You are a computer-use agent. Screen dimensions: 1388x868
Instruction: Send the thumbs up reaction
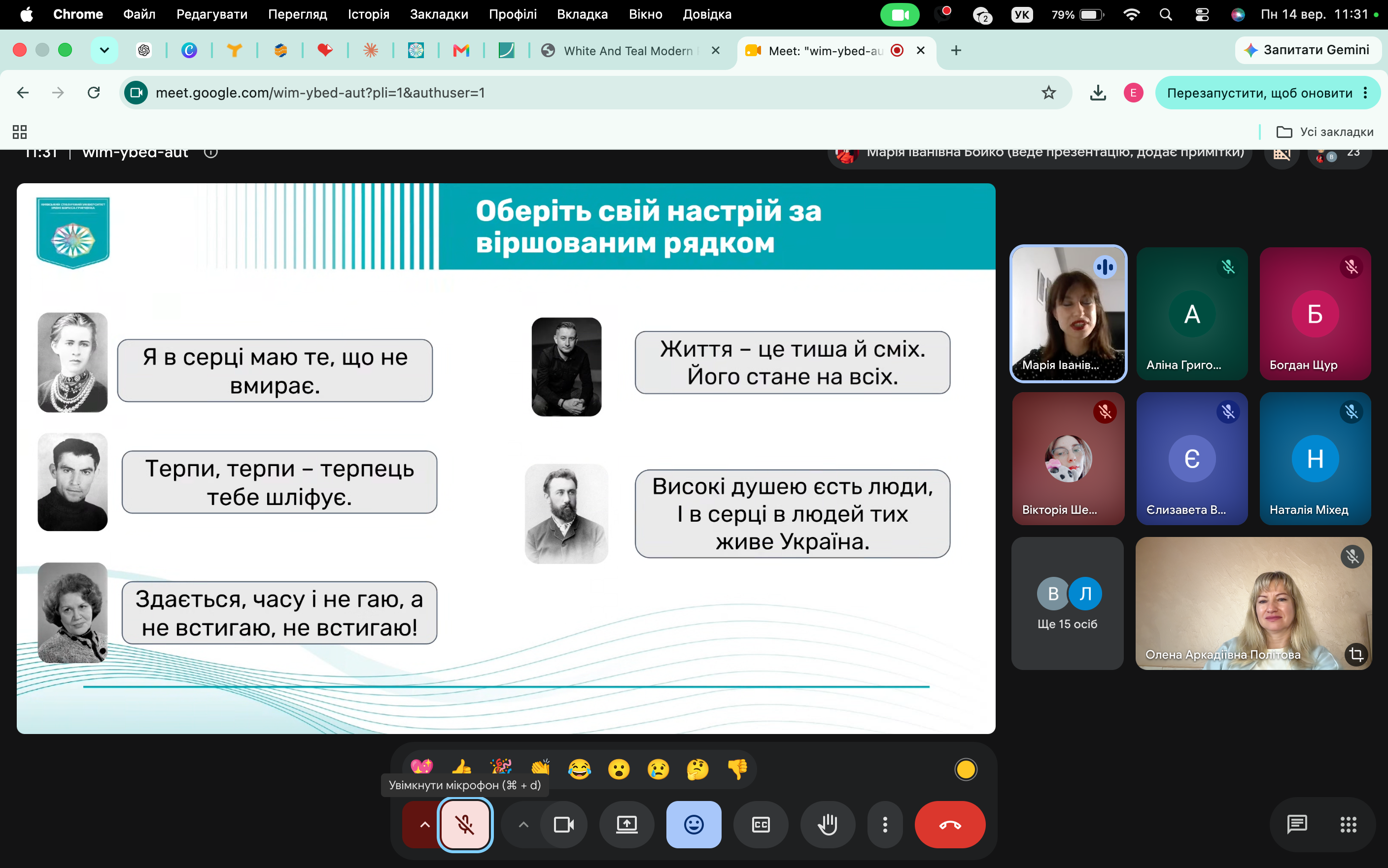462,768
